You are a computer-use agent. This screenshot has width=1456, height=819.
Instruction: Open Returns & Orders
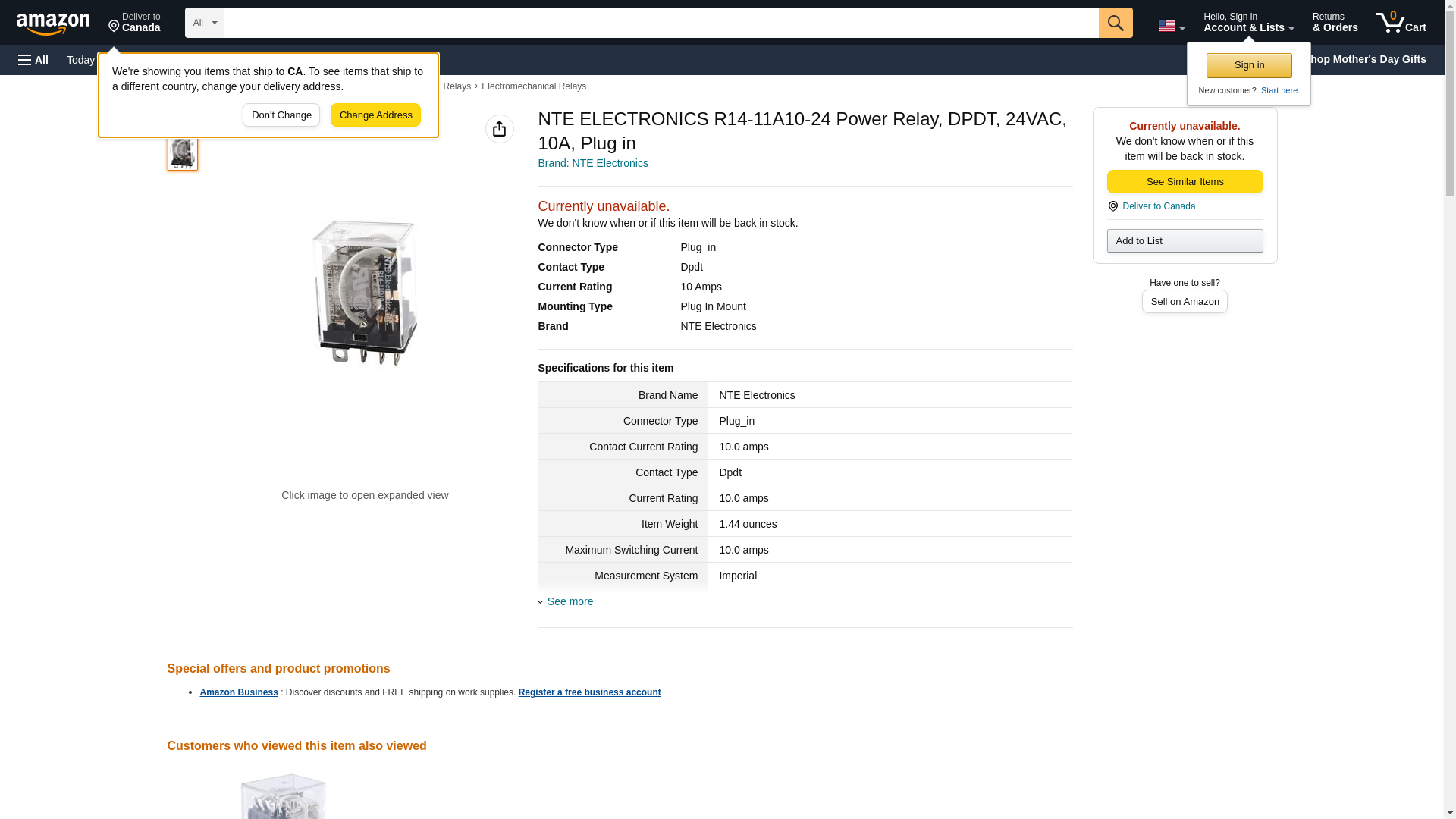[1335, 23]
